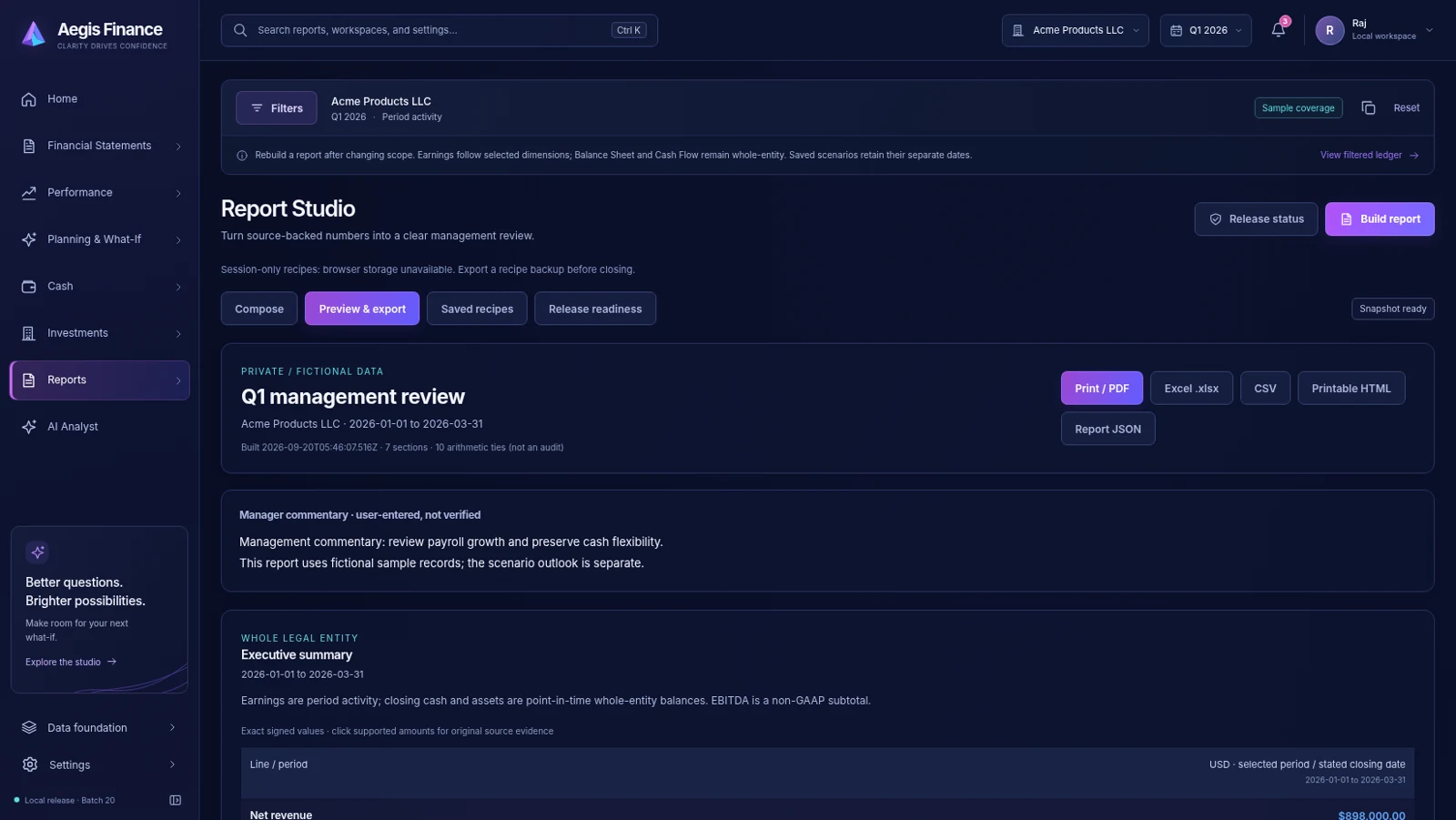This screenshot has width=1456, height=820.
Task: Open the Saved recipes tab
Action: (x=477, y=309)
